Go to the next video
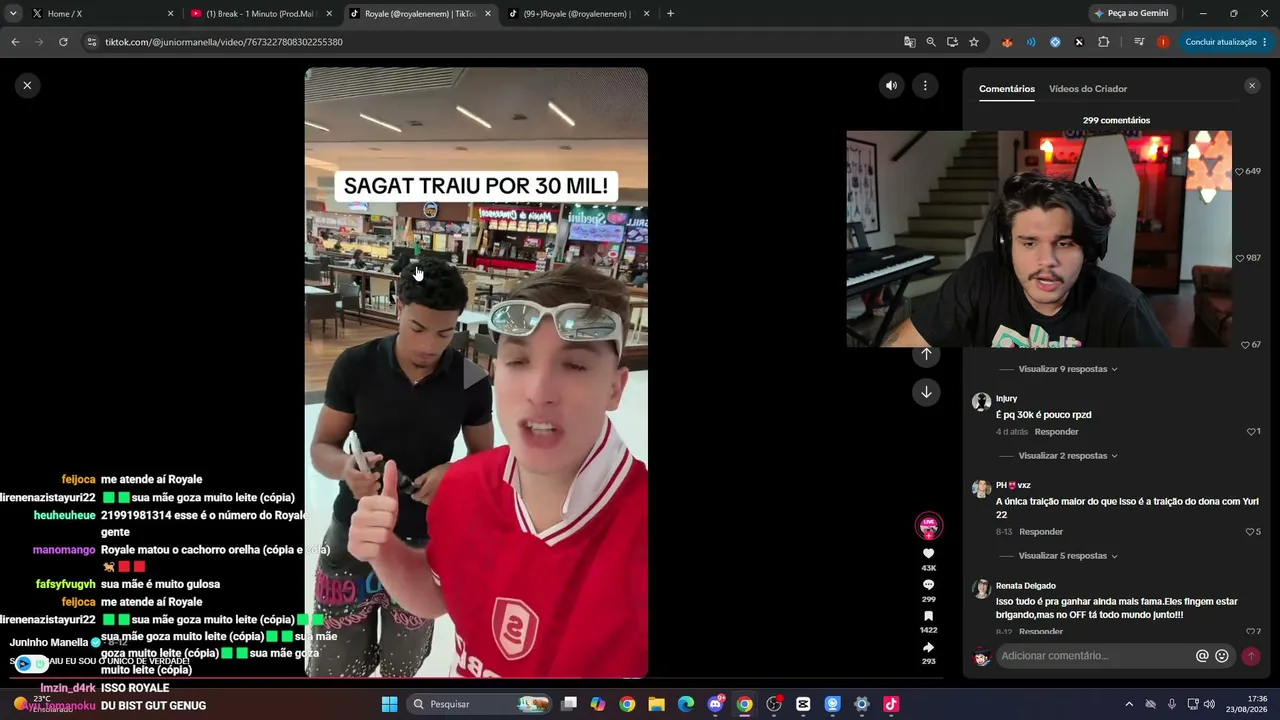Viewport: 1280px width, 720px height. (926, 392)
